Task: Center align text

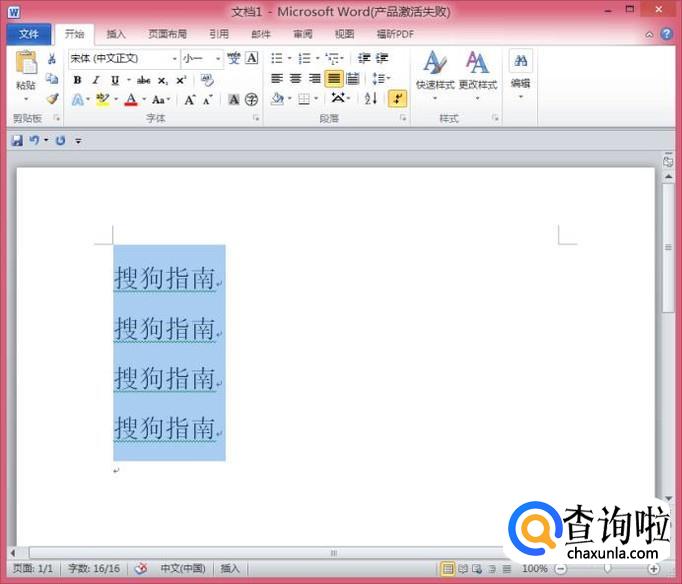Action: [x=296, y=79]
